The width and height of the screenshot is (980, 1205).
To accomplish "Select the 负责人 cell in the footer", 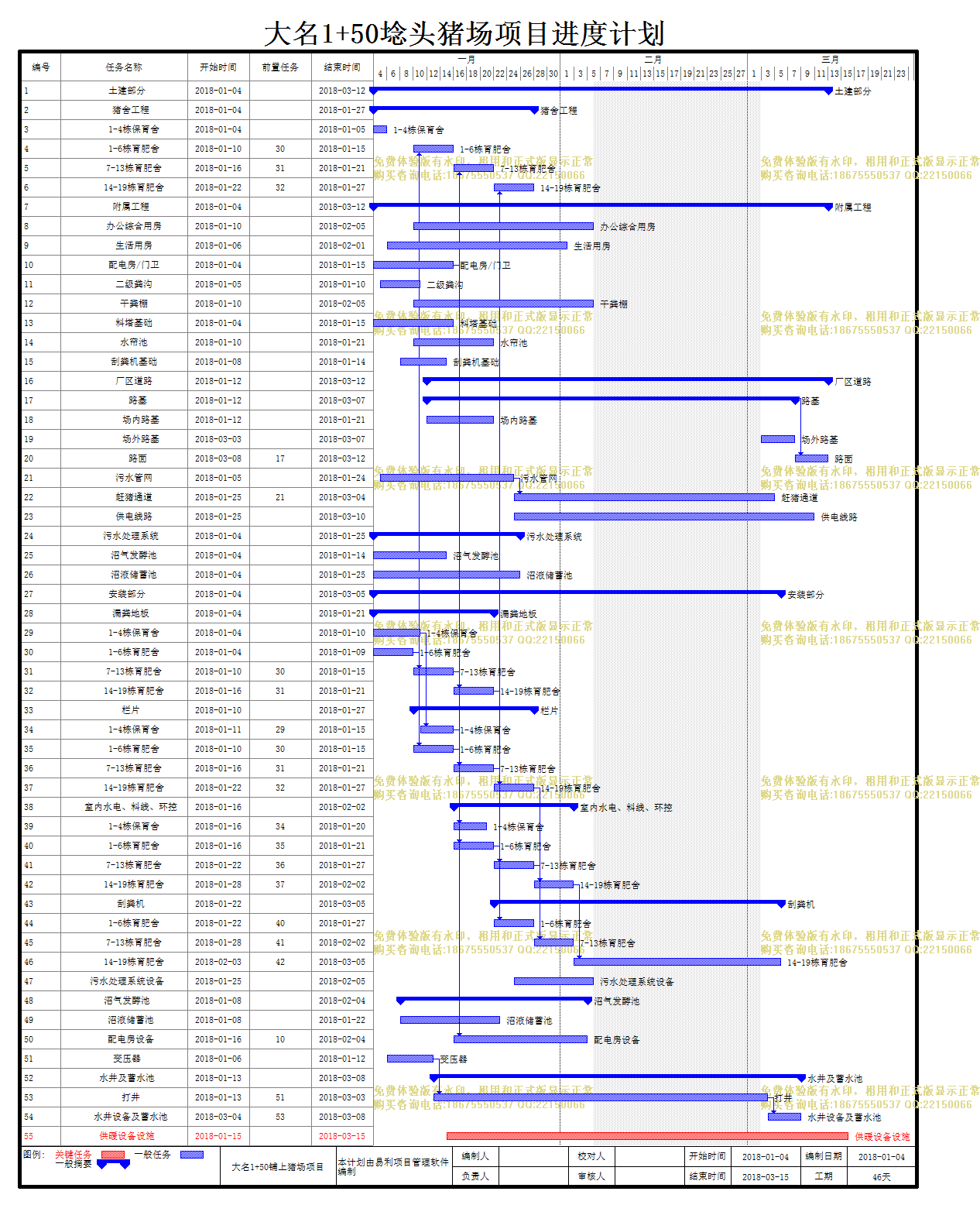I will (475, 1176).
